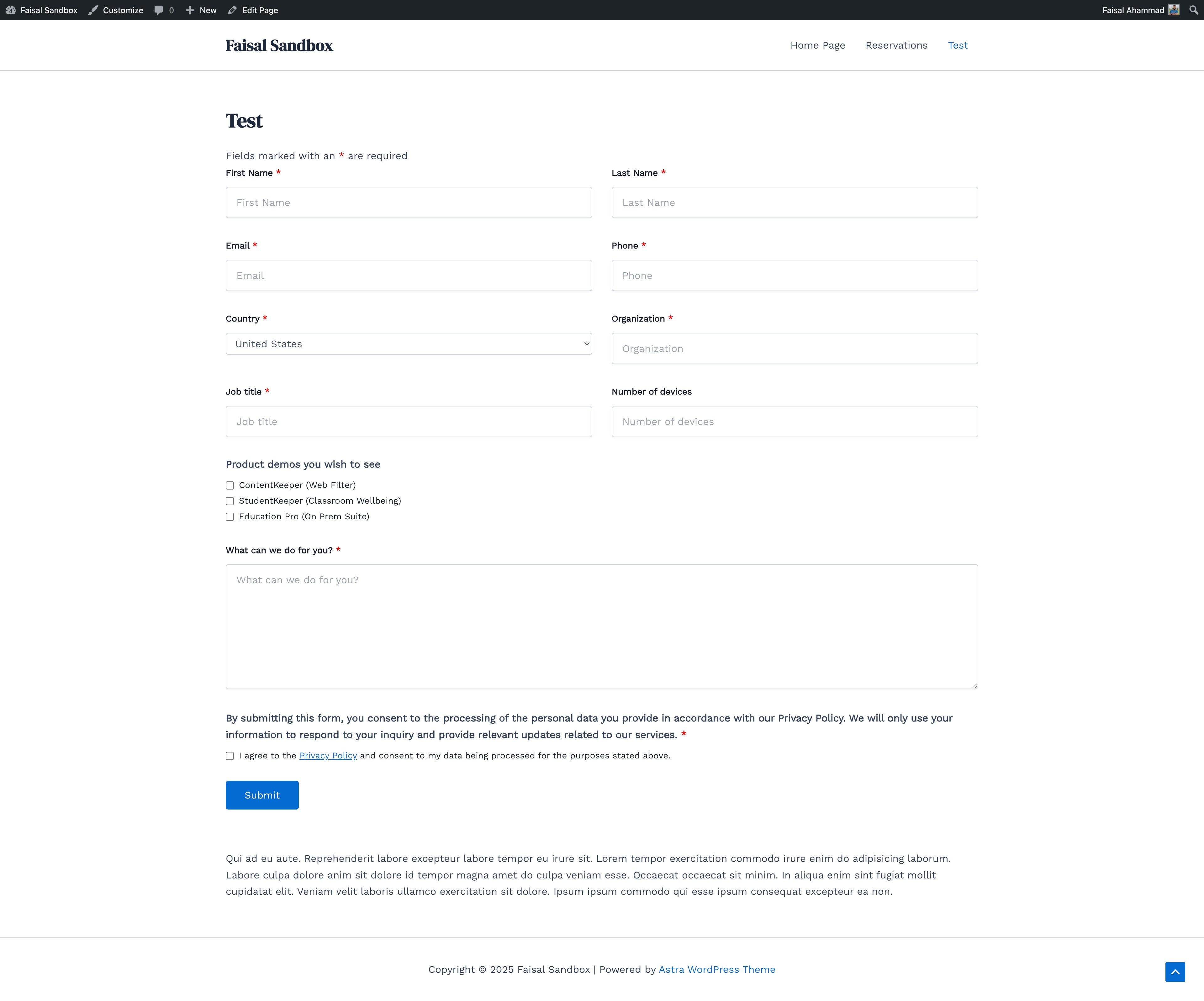Open the Country dropdown showing United States
Viewport: 1204px width, 1001px height.
[x=408, y=344]
